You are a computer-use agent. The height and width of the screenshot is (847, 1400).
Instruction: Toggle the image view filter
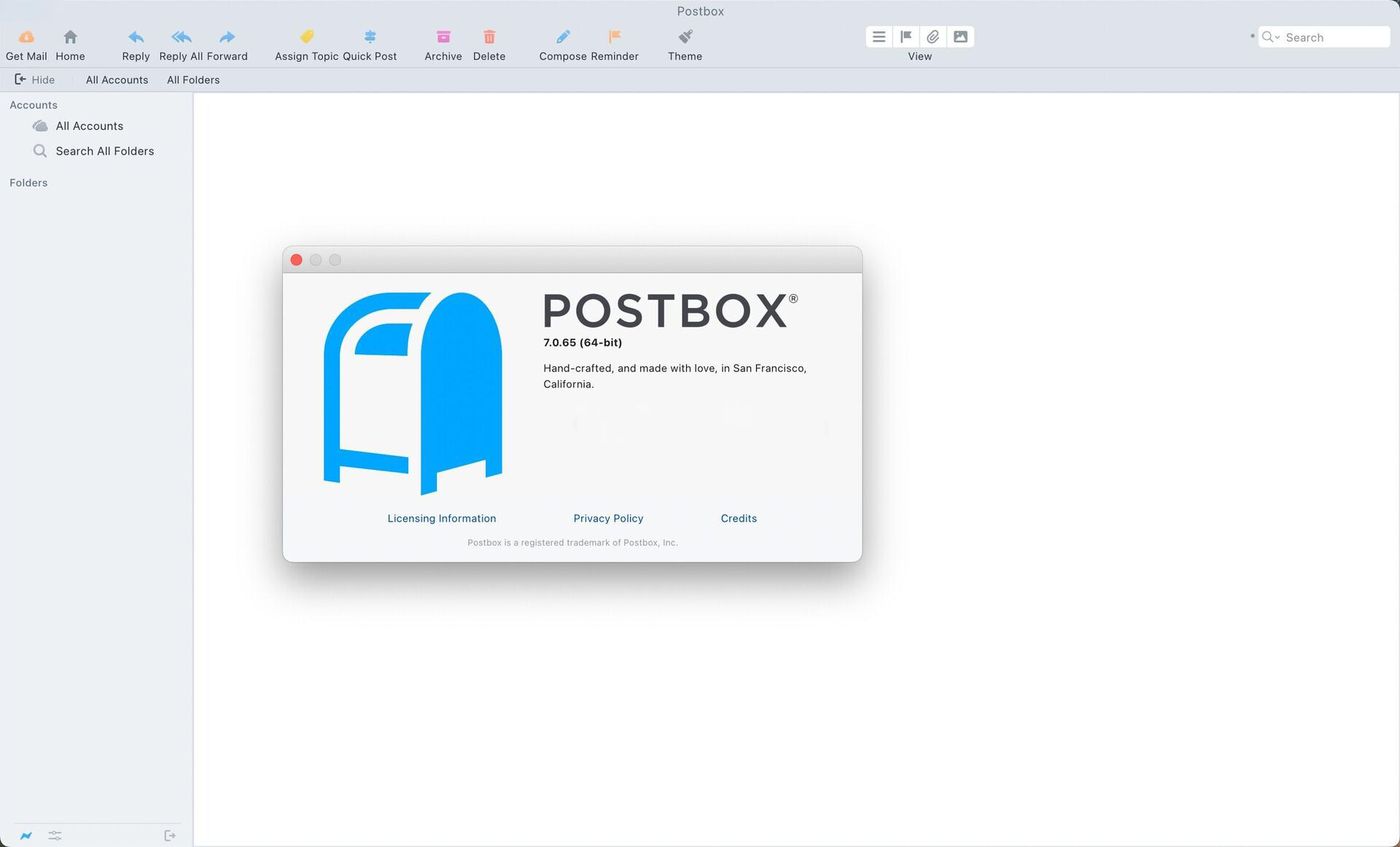960,36
